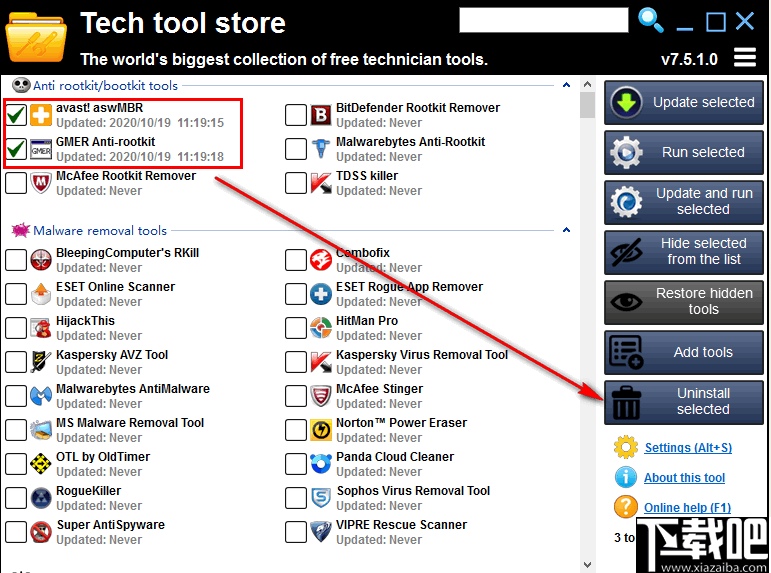Open the About this tool link
771x573 pixels.
pyautogui.click(x=684, y=478)
